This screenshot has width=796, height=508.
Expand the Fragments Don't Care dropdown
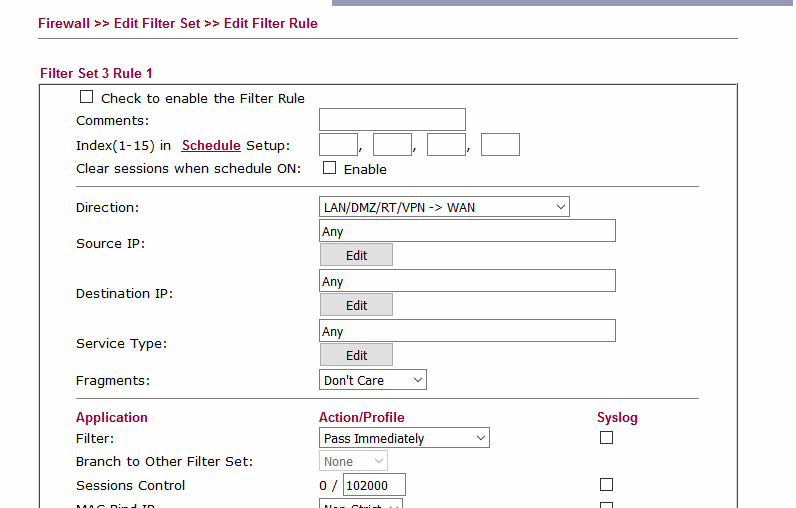click(372, 380)
